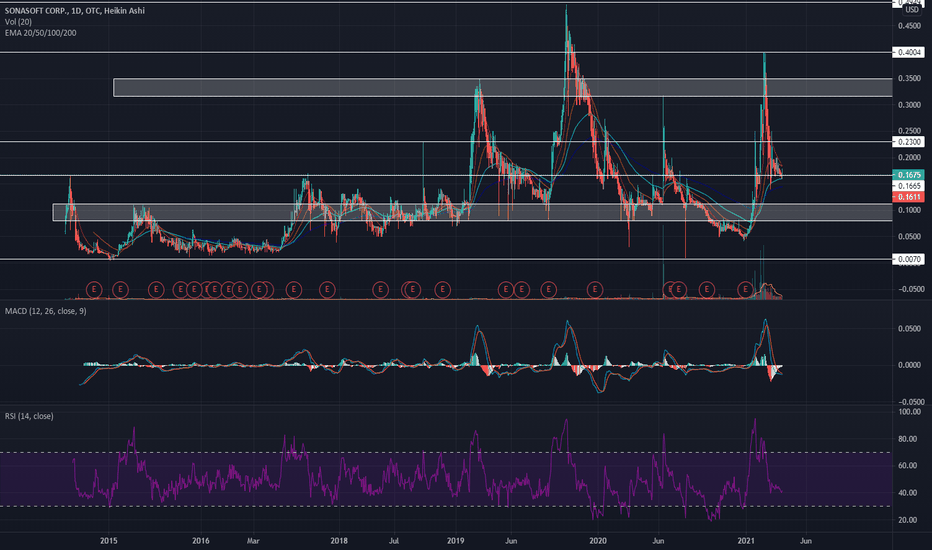Click the 0.1665 price label

909,186
